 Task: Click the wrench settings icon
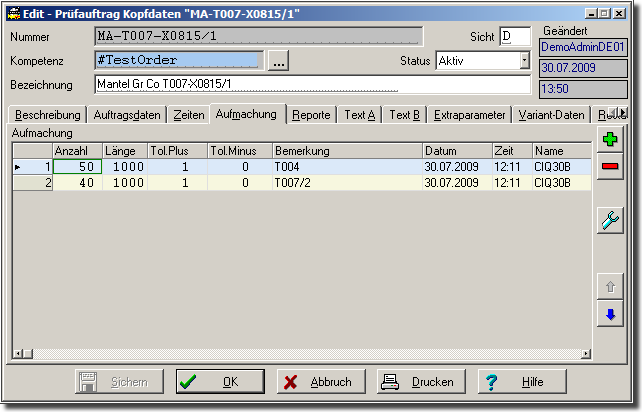pyautogui.click(x=609, y=221)
